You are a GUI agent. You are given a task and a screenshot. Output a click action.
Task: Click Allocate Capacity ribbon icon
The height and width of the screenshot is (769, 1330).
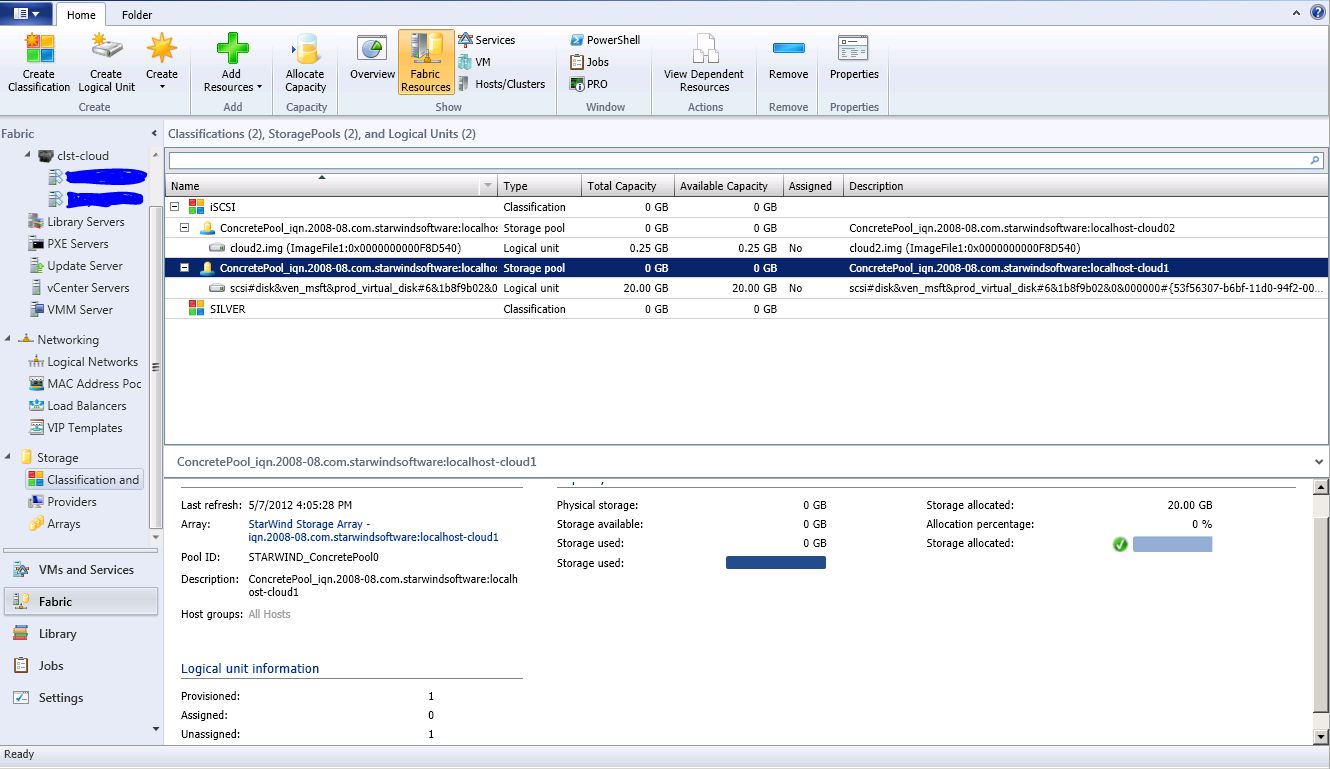[x=305, y=63]
